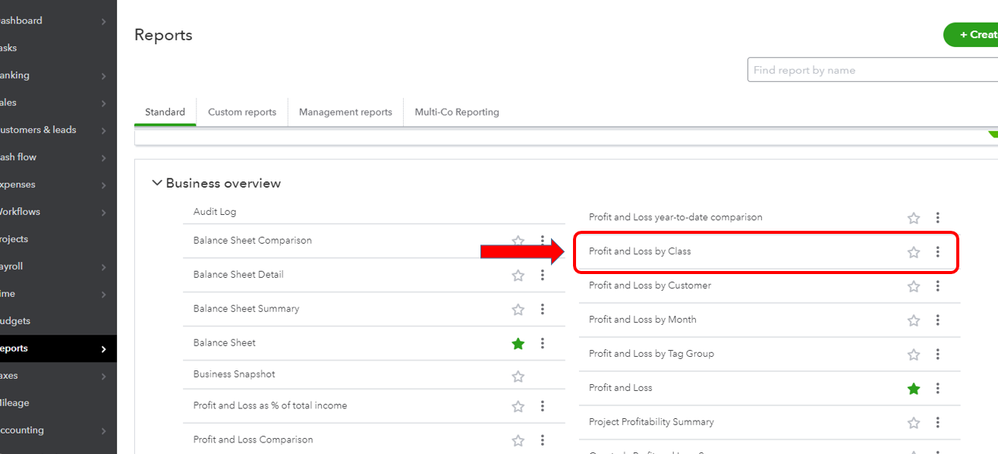Switch to the Custom reports tab
The width and height of the screenshot is (998, 454).
click(x=242, y=112)
